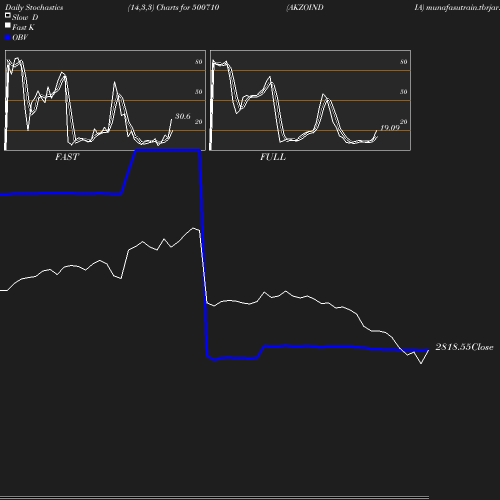The image size is (500, 500).
Task: Click the 30.6 value in FAST chart
Action: click(x=183, y=116)
